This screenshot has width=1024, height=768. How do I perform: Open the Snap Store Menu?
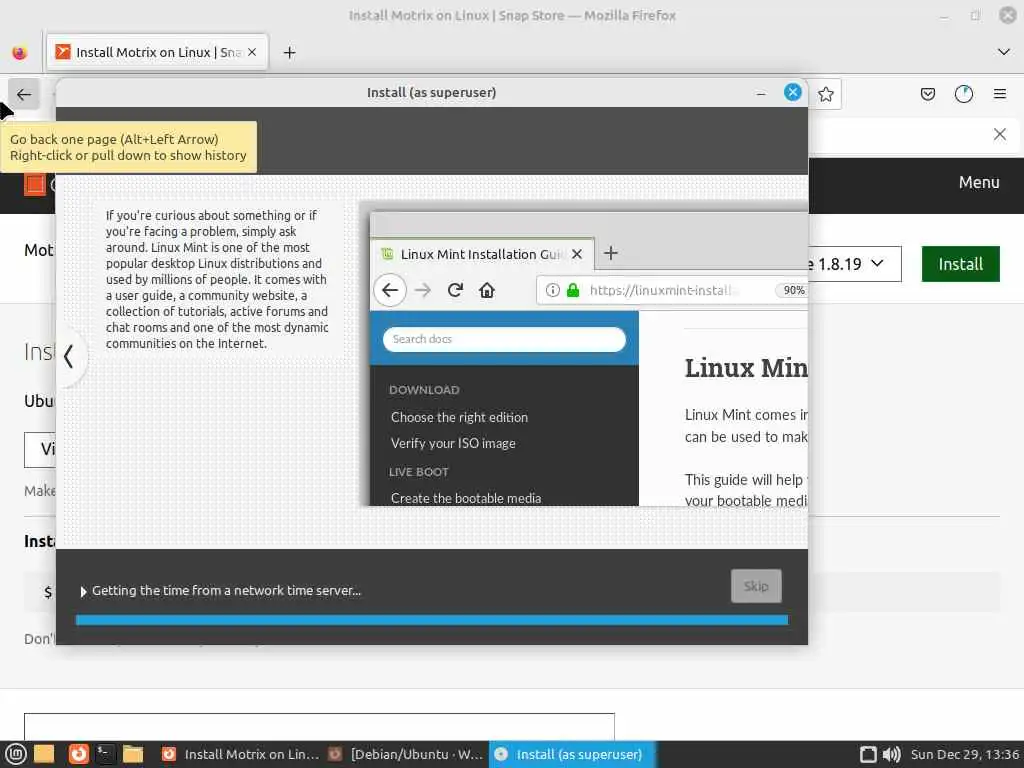978,182
